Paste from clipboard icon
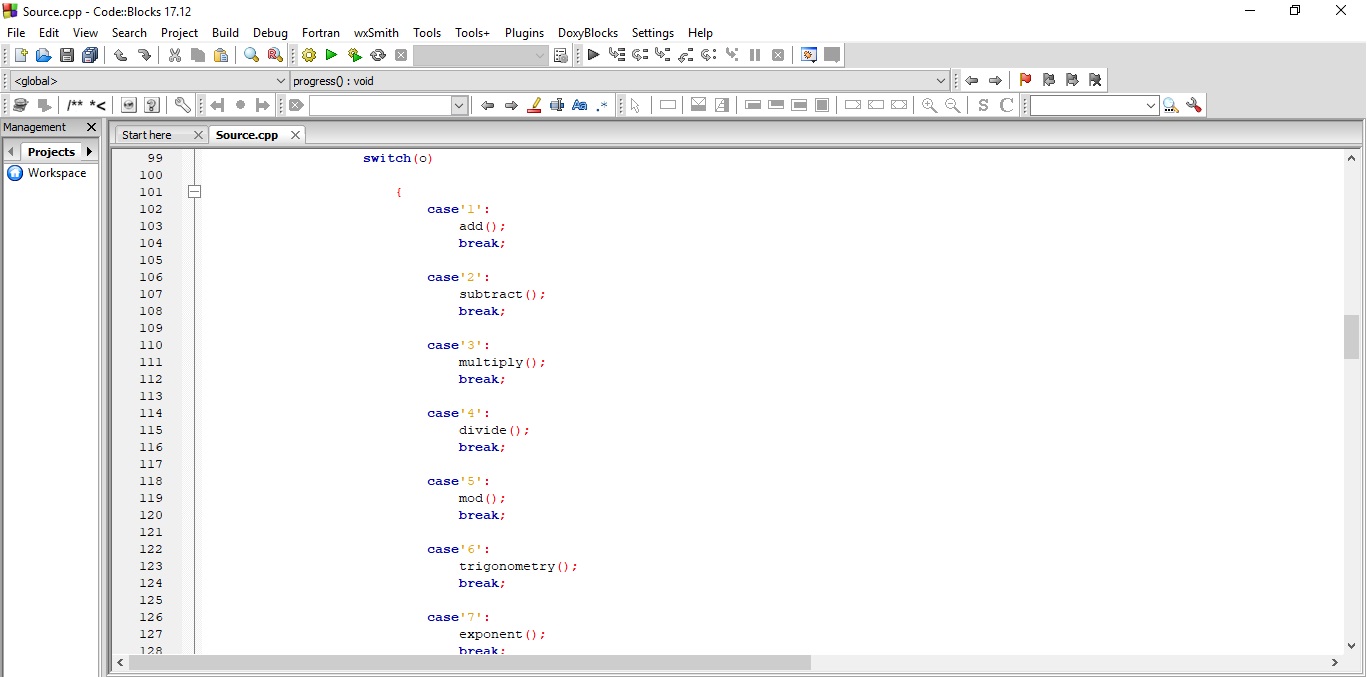 (221, 55)
